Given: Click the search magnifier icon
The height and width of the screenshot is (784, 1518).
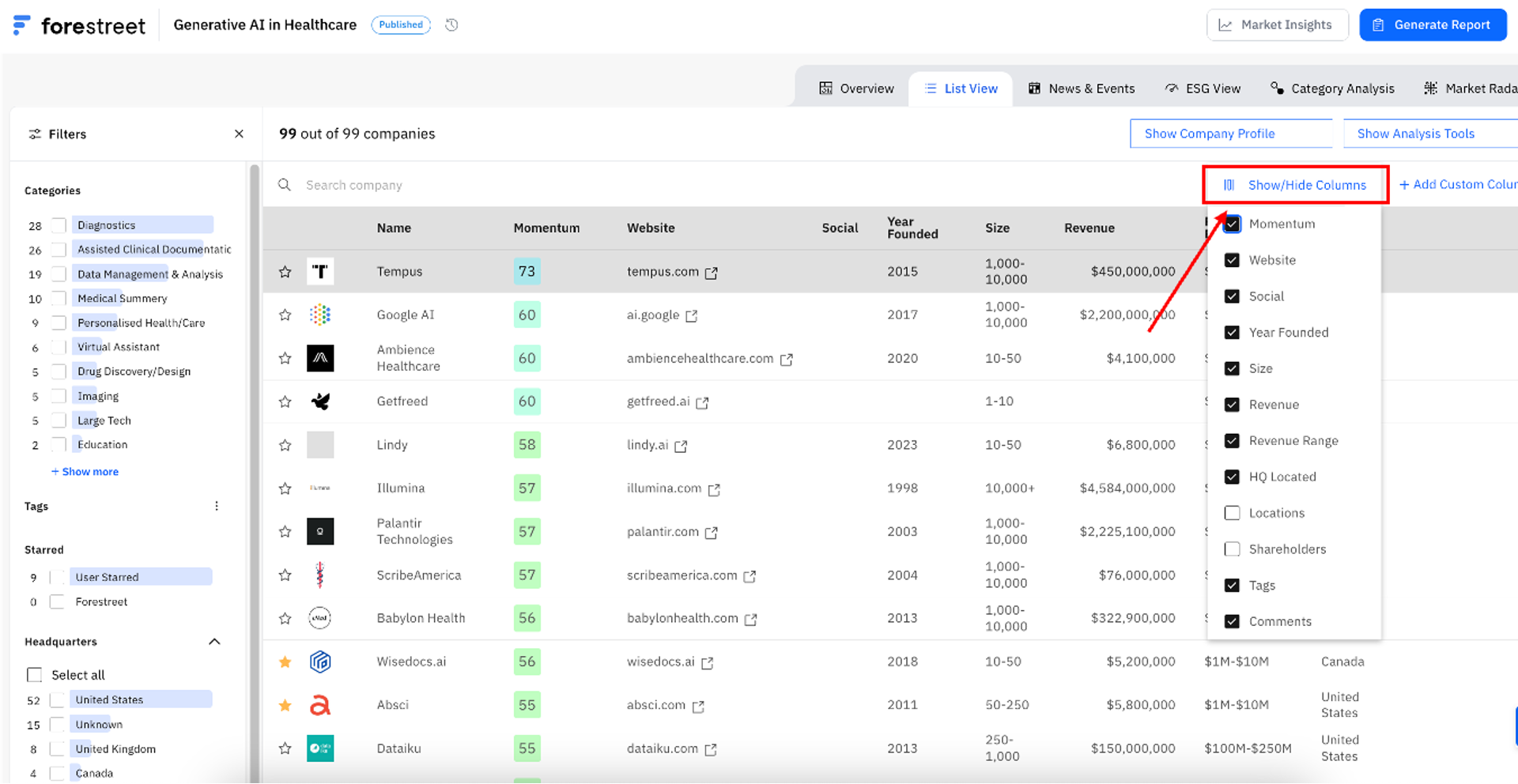Looking at the screenshot, I should (x=285, y=185).
